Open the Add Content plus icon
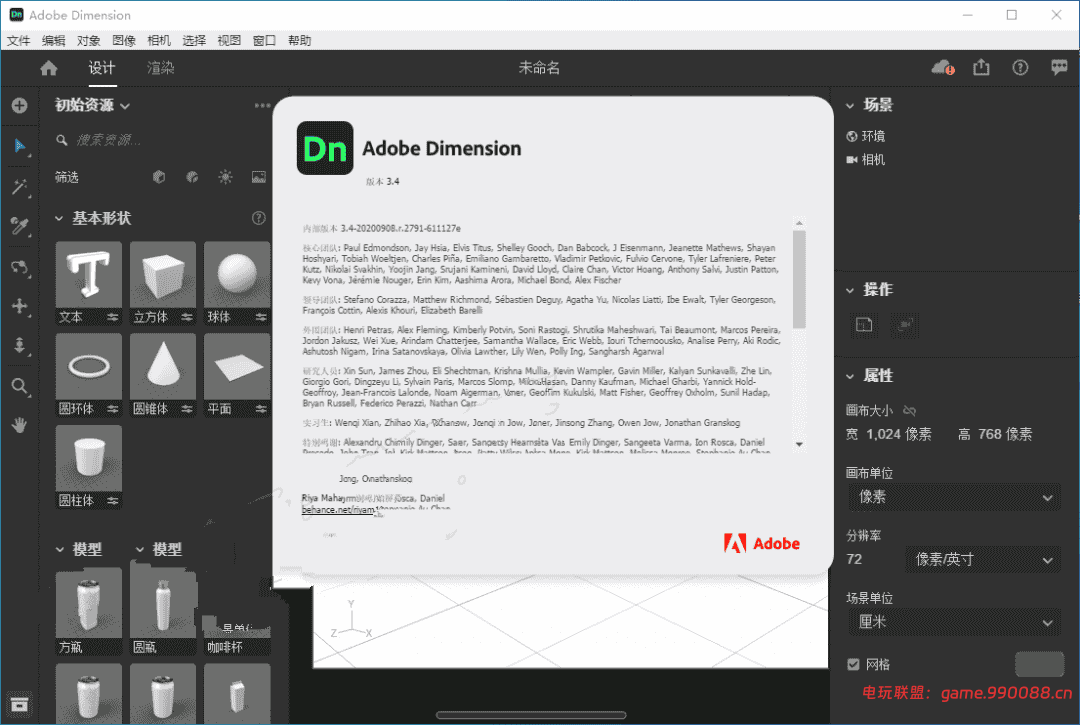Screen dimensions: 1080x725 click(x=20, y=105)
